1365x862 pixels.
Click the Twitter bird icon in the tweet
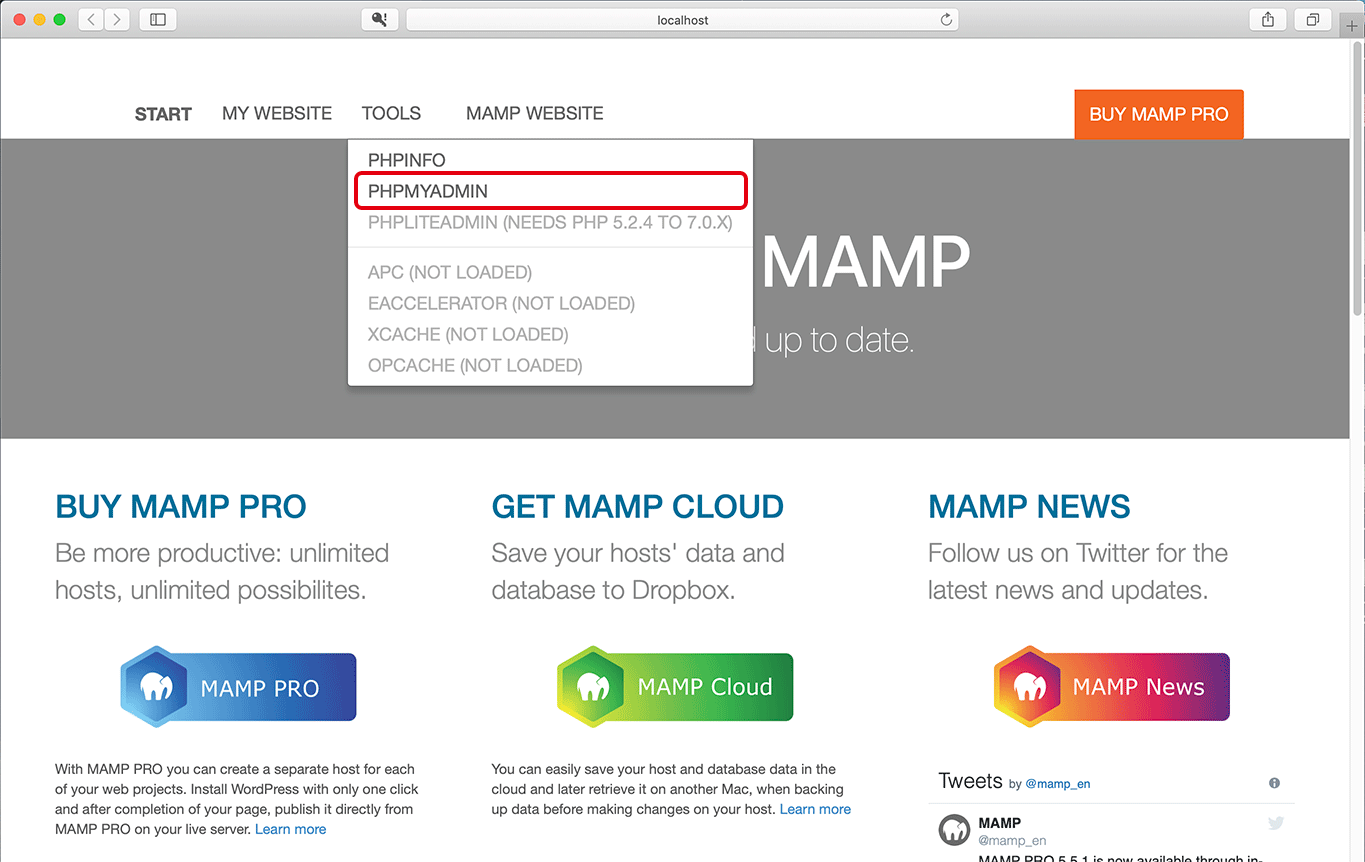pos(1276,823)
